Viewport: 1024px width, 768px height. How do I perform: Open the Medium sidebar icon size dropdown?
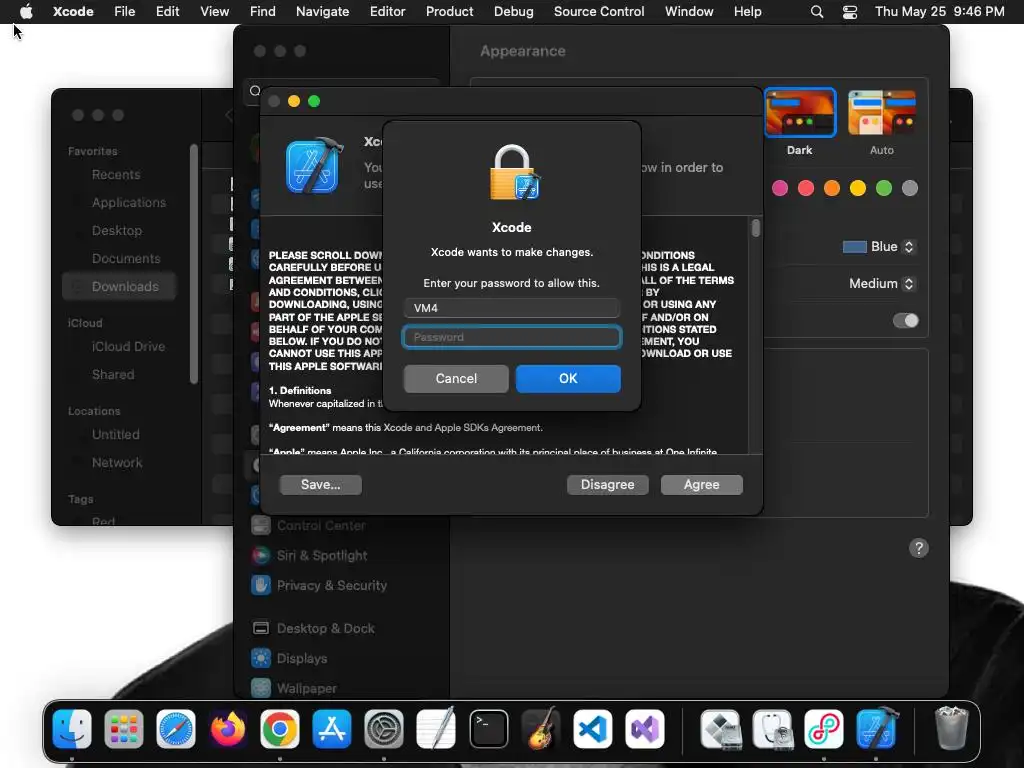pyautogui.click(x=882, y=283)
